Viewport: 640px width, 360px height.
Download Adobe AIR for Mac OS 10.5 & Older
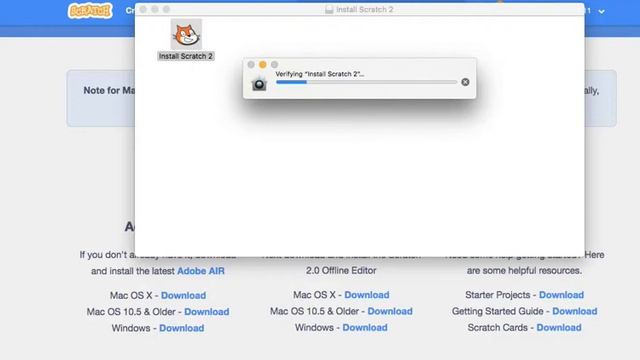click(x=207, y=312)
